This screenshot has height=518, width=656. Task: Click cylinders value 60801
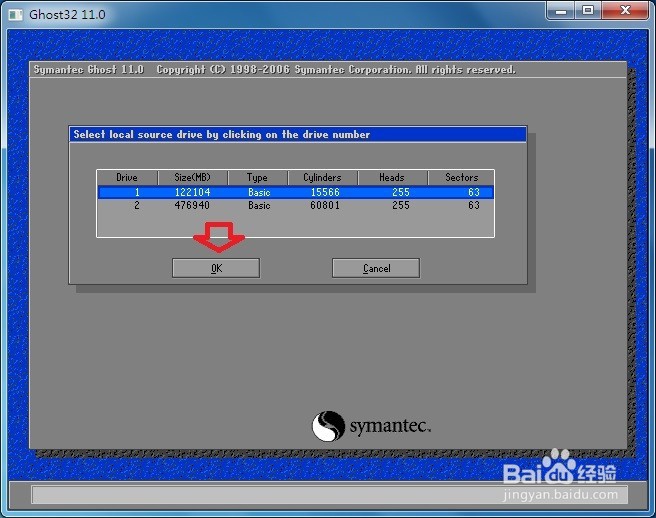point(325,205)
